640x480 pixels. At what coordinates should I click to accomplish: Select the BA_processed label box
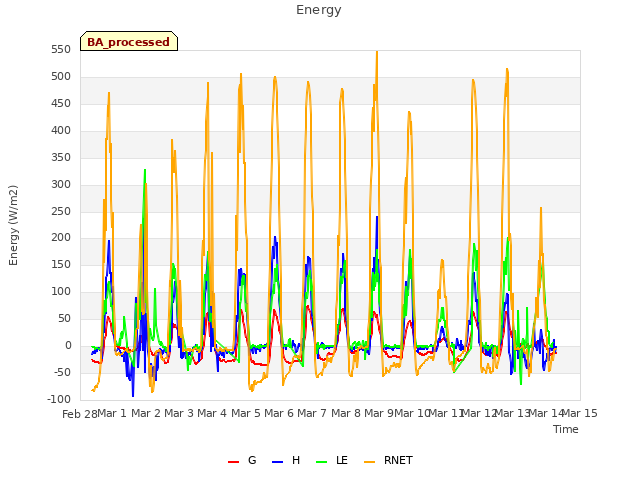click(x=129, y=41)
